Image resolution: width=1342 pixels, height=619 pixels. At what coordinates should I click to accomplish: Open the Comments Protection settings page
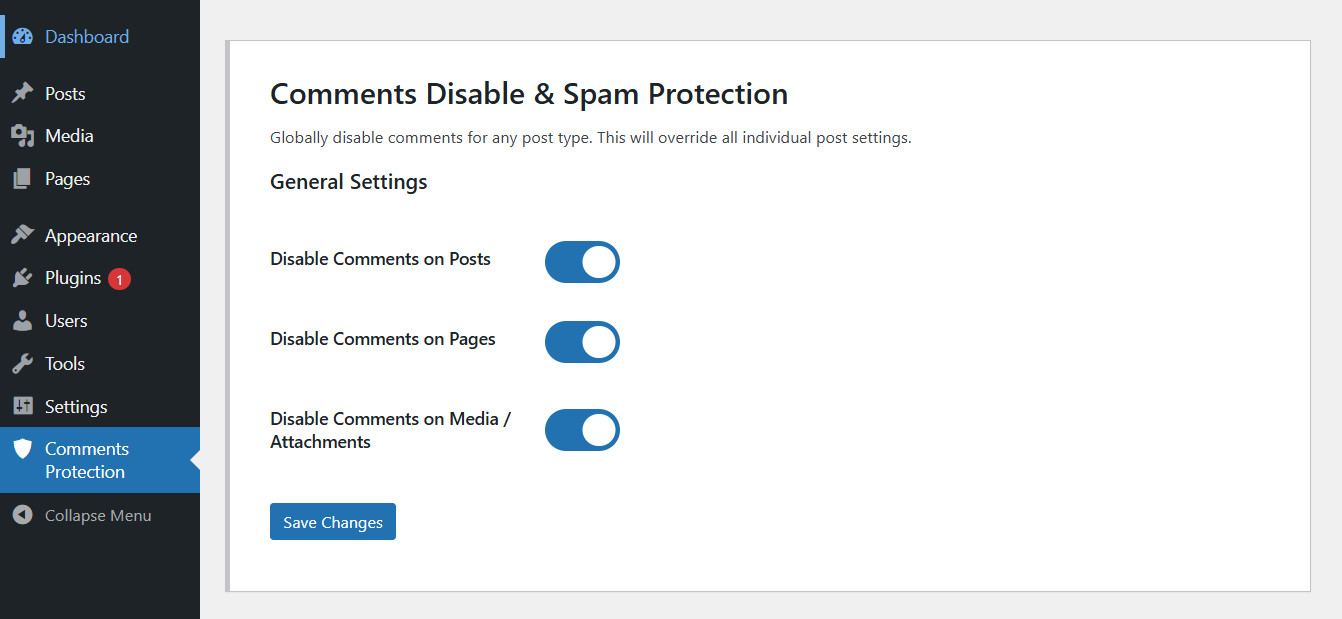pos(86,460)
